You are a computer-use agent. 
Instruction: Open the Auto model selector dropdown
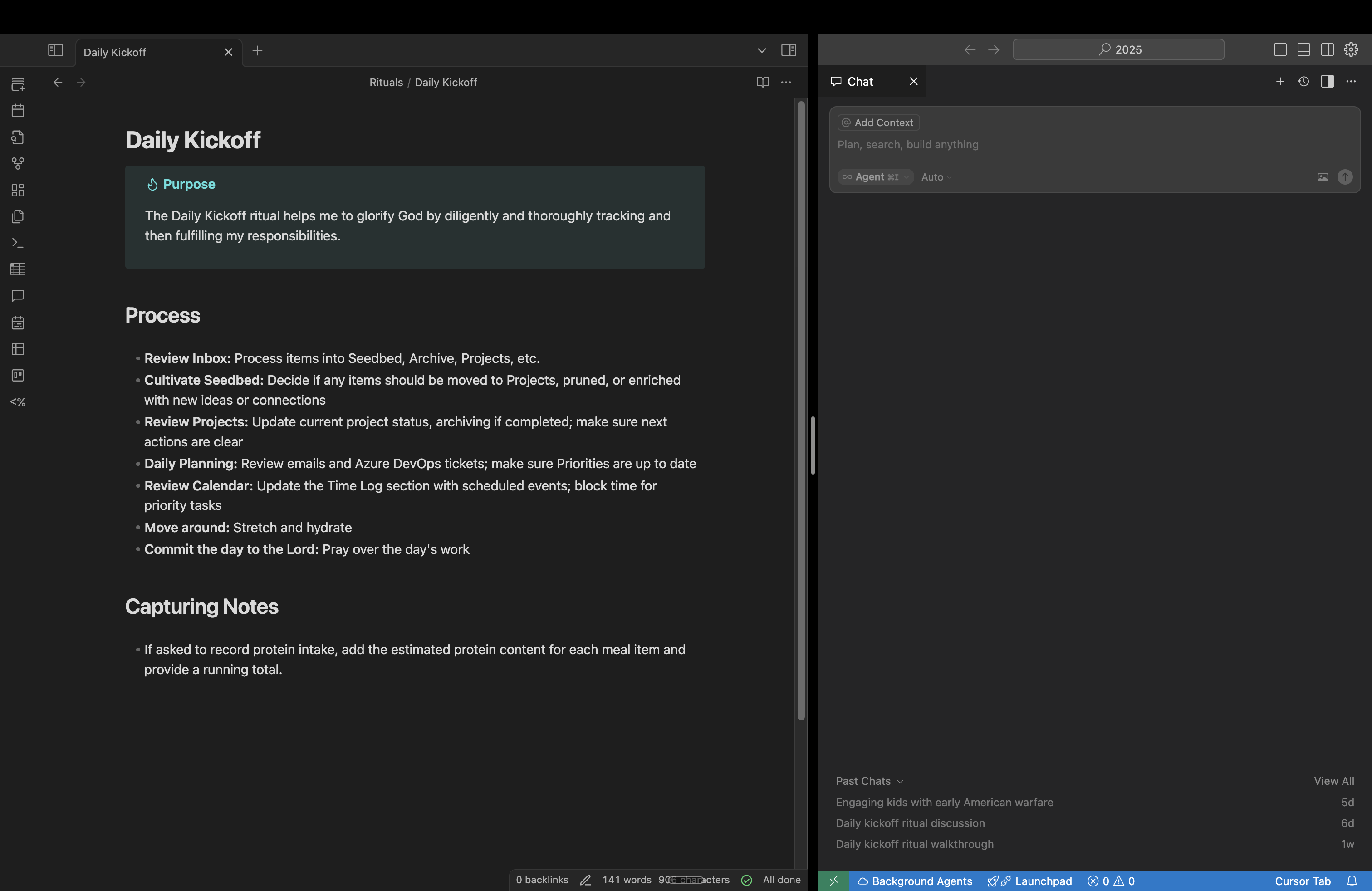coord(936,177)
